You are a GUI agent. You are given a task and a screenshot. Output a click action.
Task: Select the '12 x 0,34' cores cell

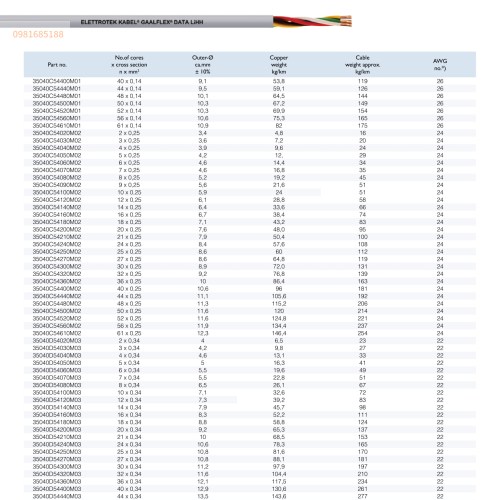tap(129, 400)
